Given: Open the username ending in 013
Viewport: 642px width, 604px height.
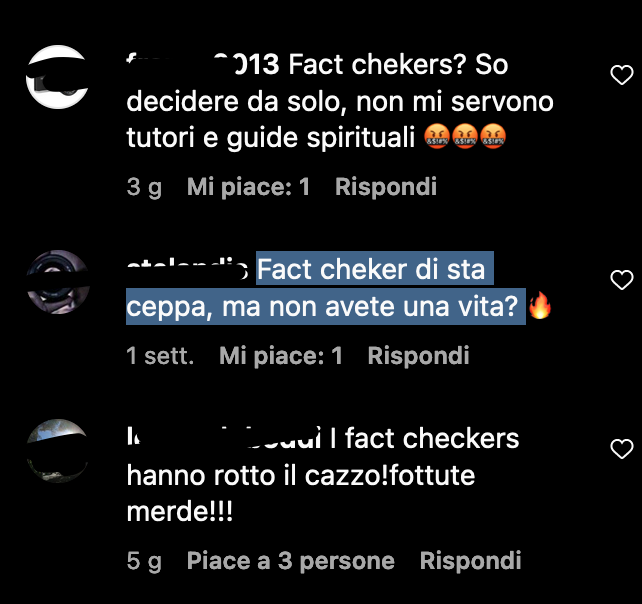Looking at the screenshot, I should tap(203, 65).
